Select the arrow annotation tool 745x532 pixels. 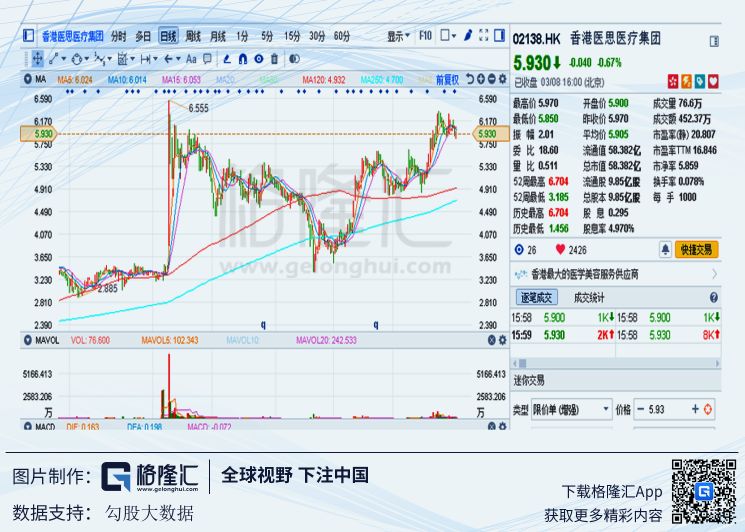click(x=168, y=59)
